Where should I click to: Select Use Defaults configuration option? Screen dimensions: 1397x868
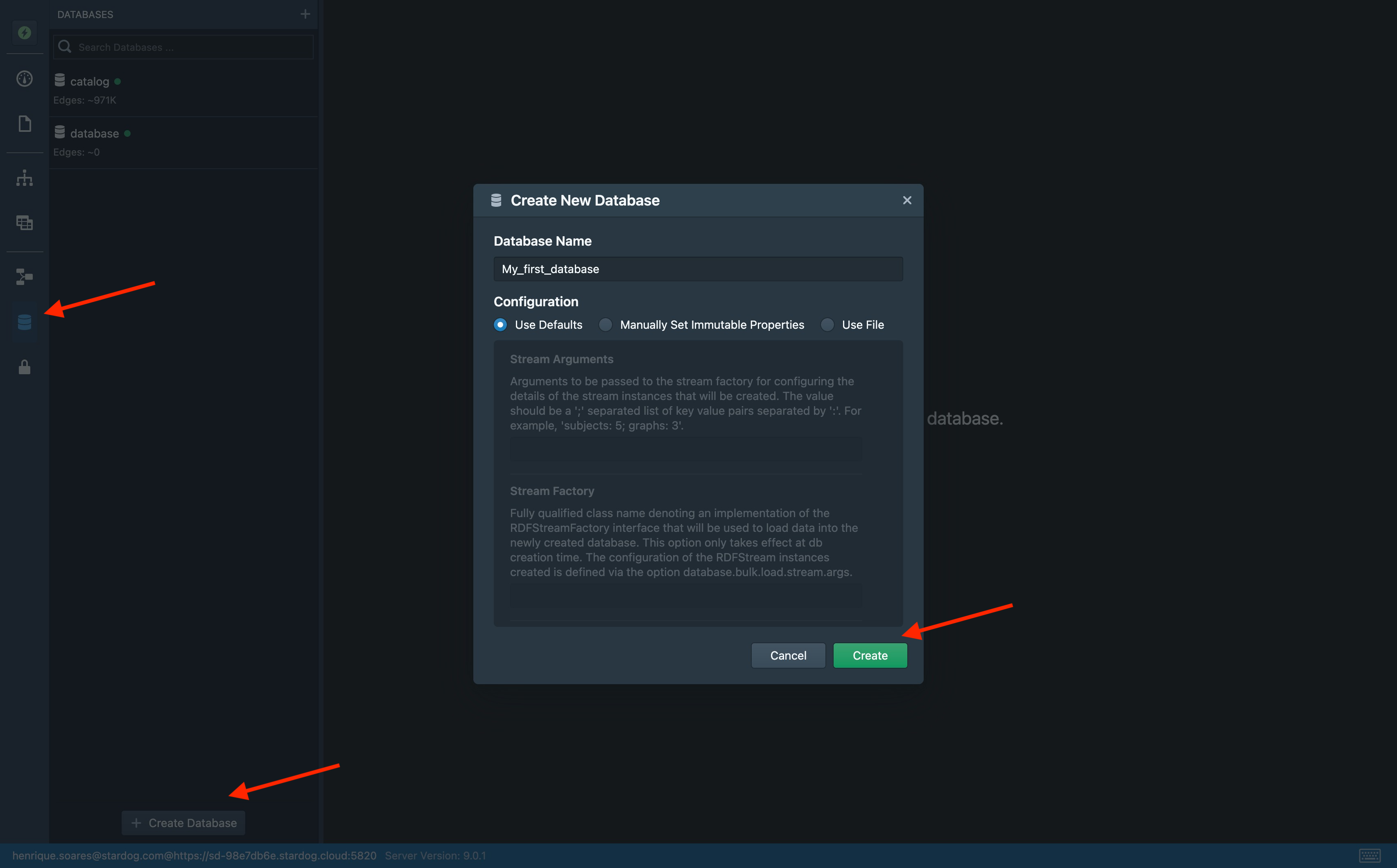(x=500, y=325)
